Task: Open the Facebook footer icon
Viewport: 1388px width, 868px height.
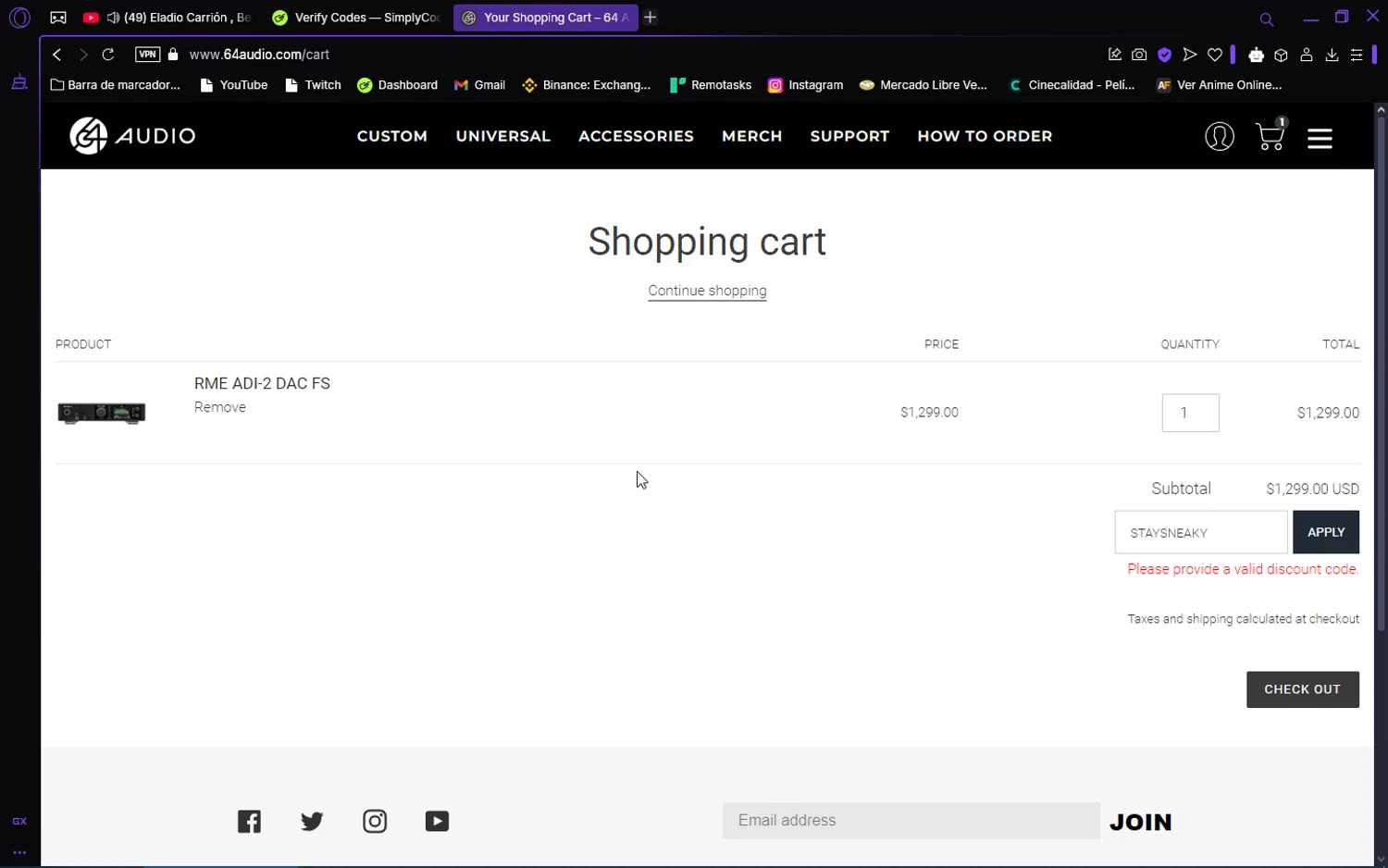Action: click(x=249, y=821)
